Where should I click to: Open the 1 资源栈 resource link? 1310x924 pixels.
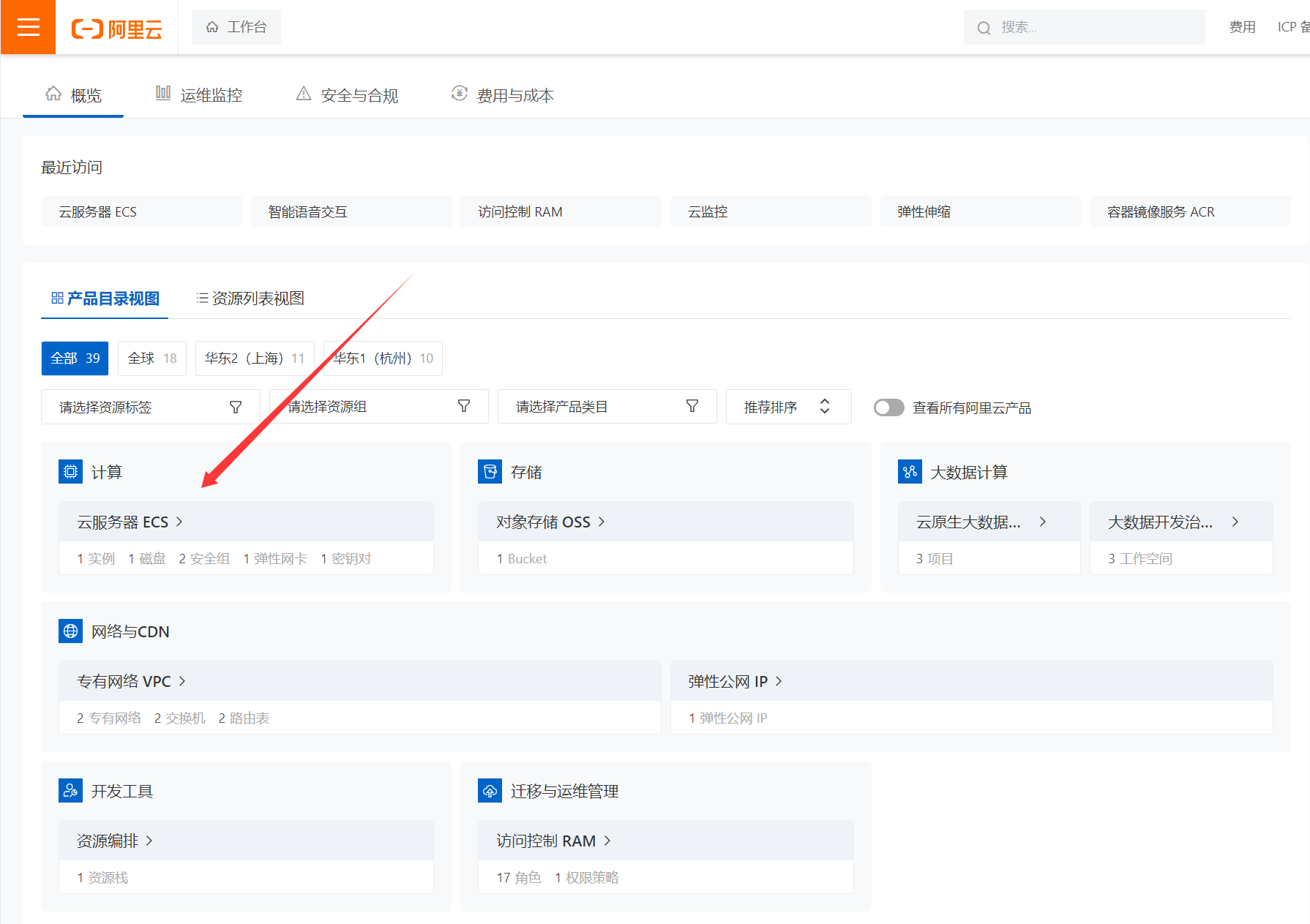point(102,878)
